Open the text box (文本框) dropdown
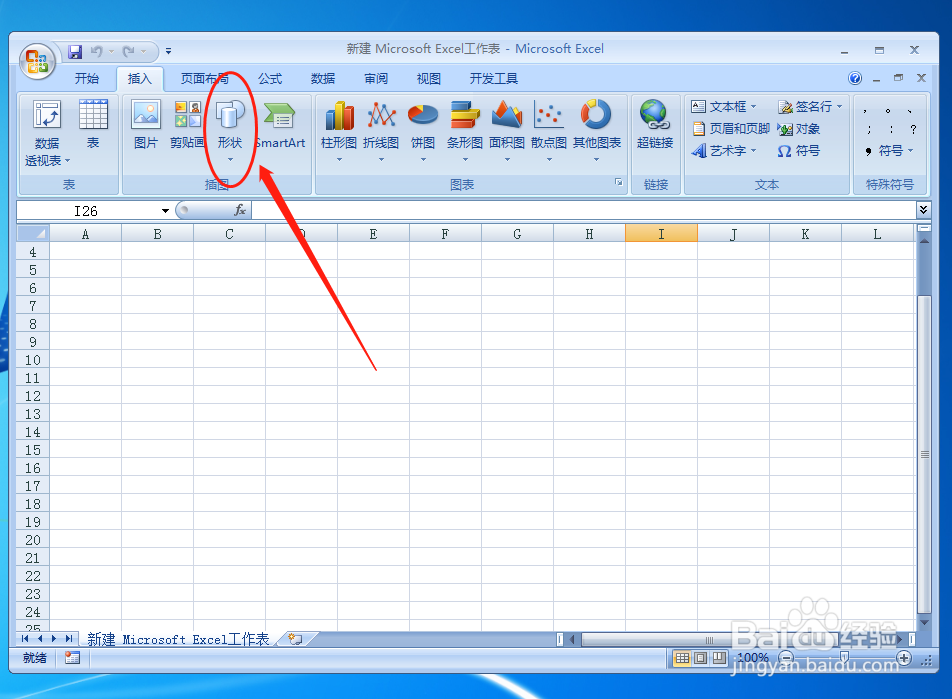The height and width of the screenshot is (699, 952). point(753,107)
